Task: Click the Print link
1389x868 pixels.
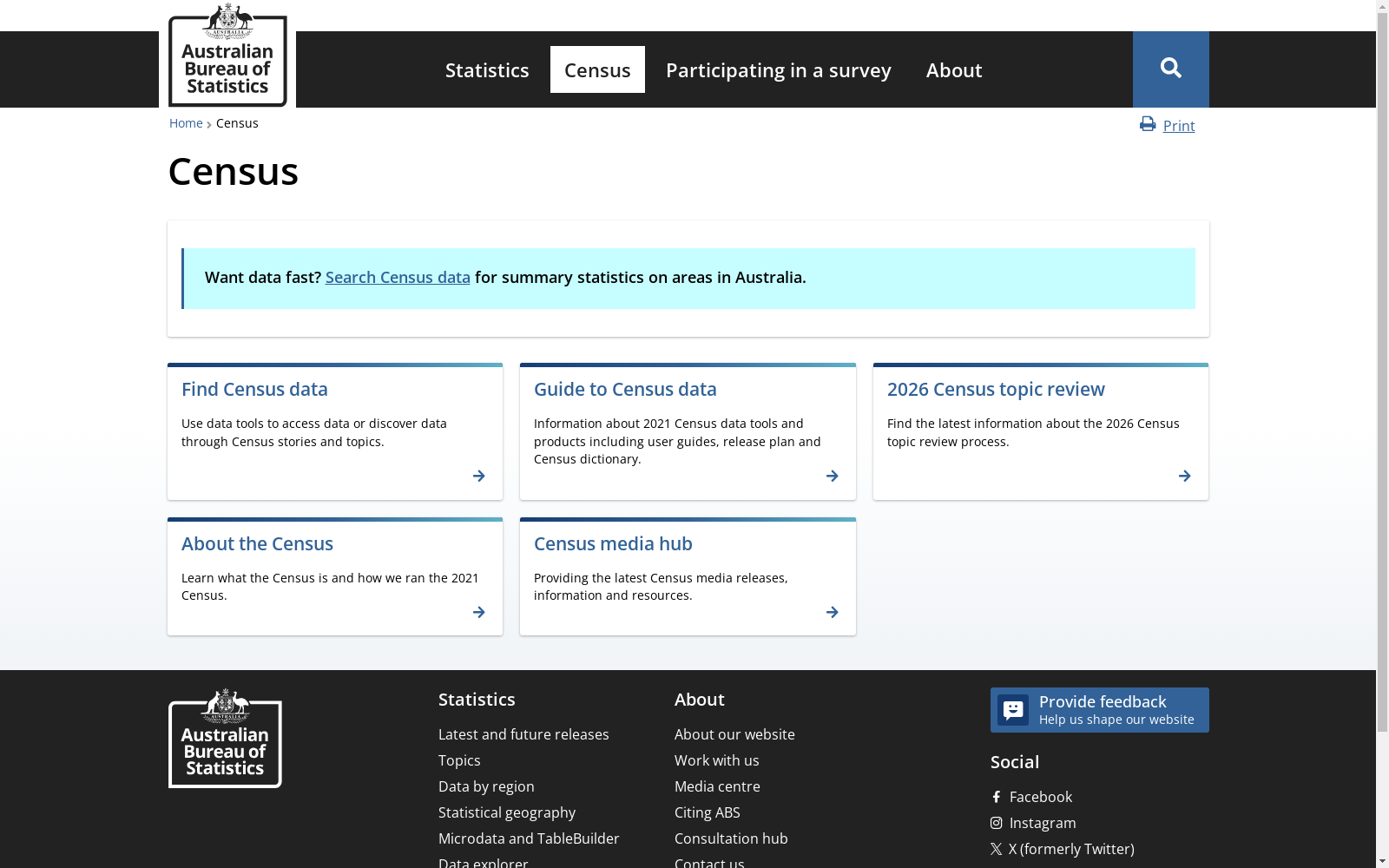Action: tap(1179, 126)
